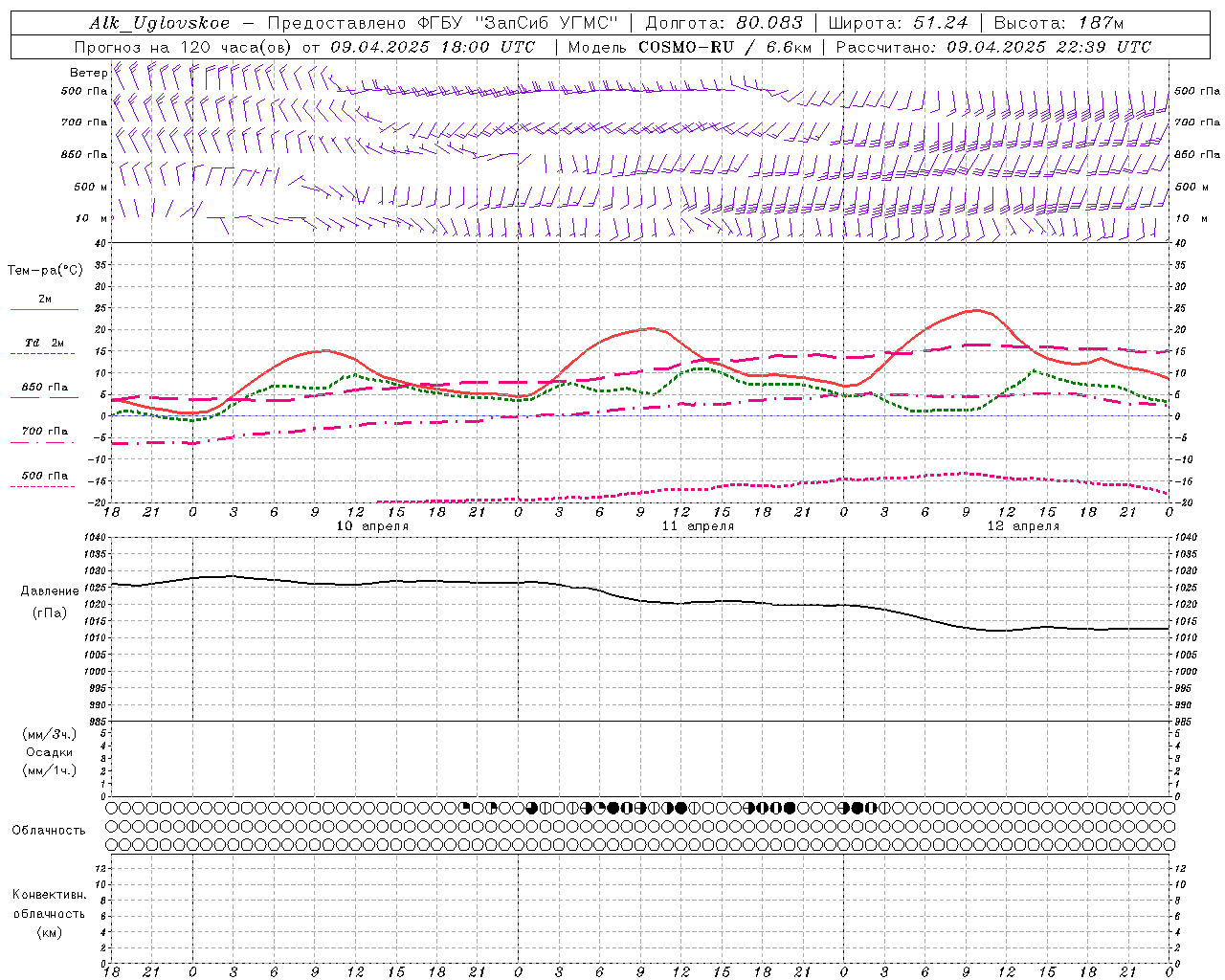The width and height of the screenshot is (1225, 980).
Task: Click the (км) unit label of convective panel
Action: tap(49, 932)
